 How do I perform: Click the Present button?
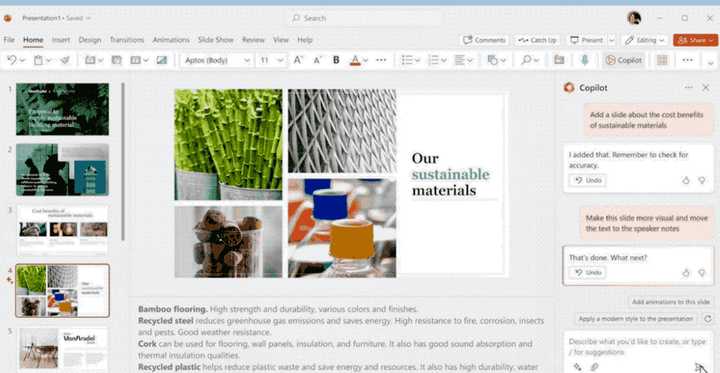click(587, 40)
